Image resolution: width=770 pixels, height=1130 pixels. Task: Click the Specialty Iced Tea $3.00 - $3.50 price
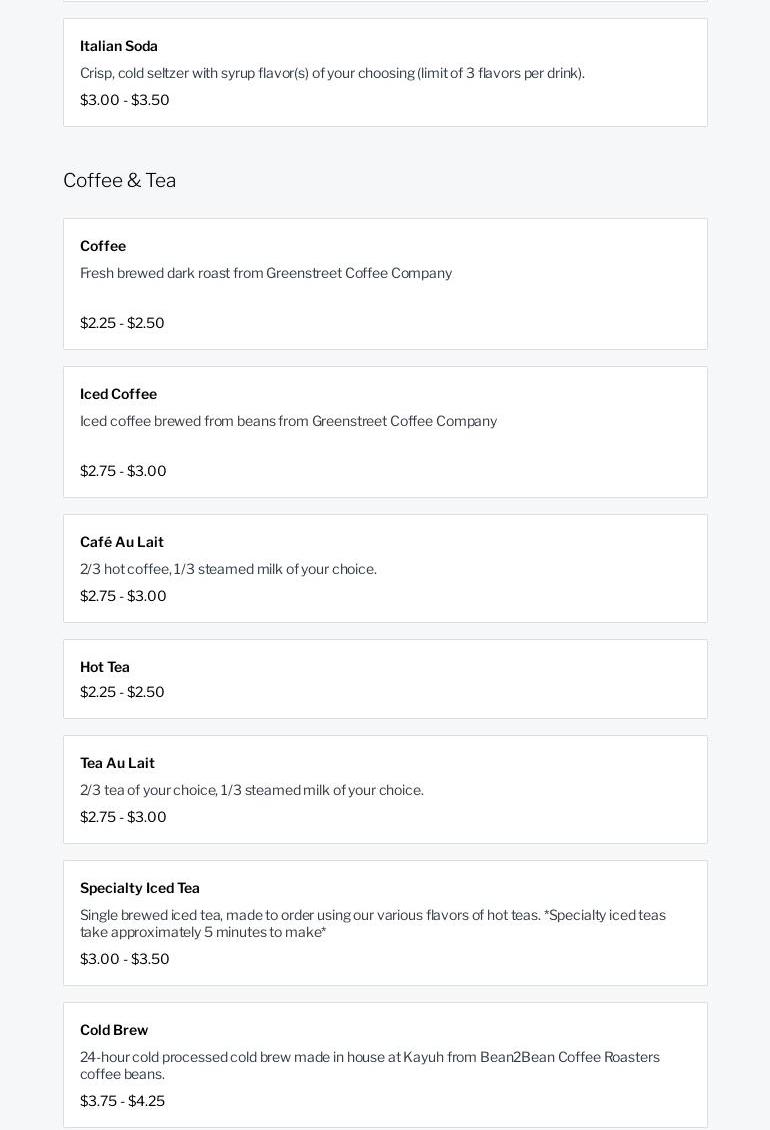(x=125, y=959)
